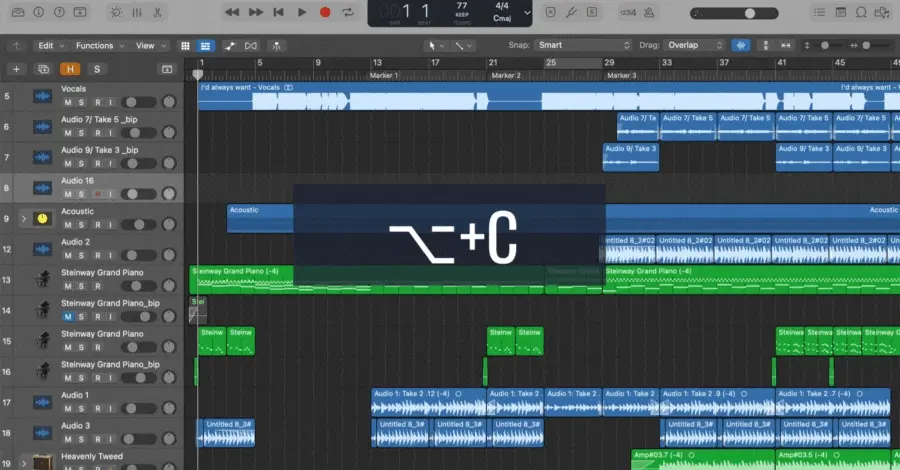Click the Marker 2 timeline marker
Screen dimensions: 900x470
(x=506, y=75)
